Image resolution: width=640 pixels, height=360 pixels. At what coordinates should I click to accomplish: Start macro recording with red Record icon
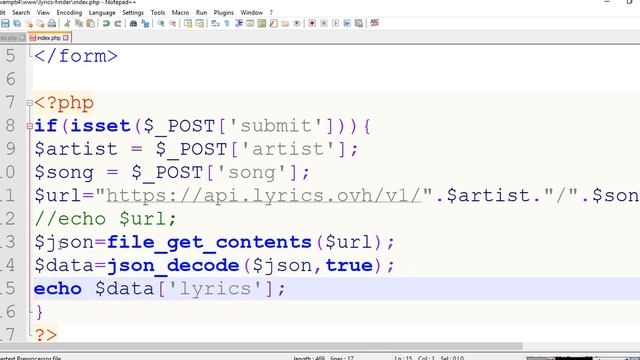coord(312,23)
